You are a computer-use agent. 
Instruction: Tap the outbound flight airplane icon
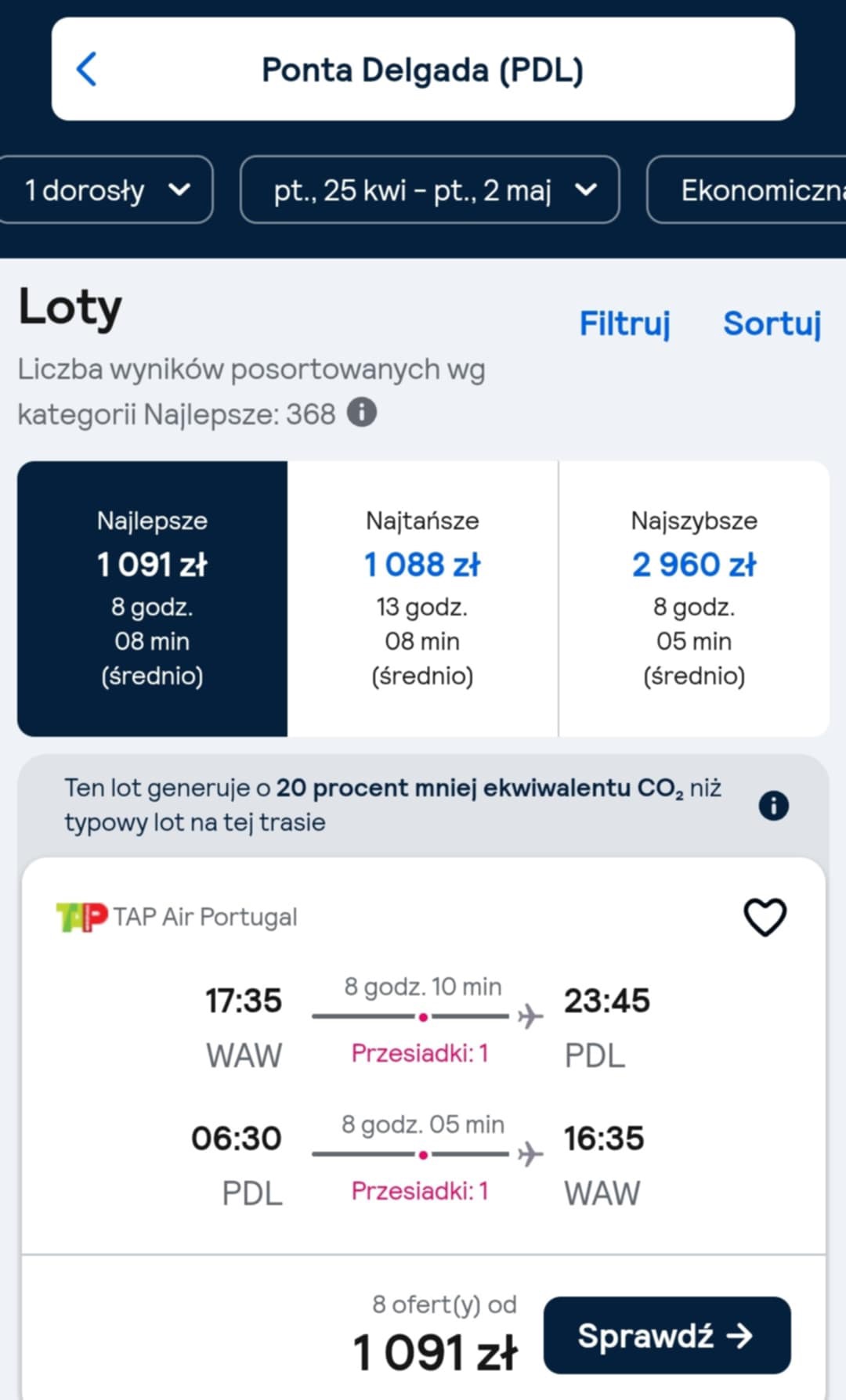coord(530,1016)
